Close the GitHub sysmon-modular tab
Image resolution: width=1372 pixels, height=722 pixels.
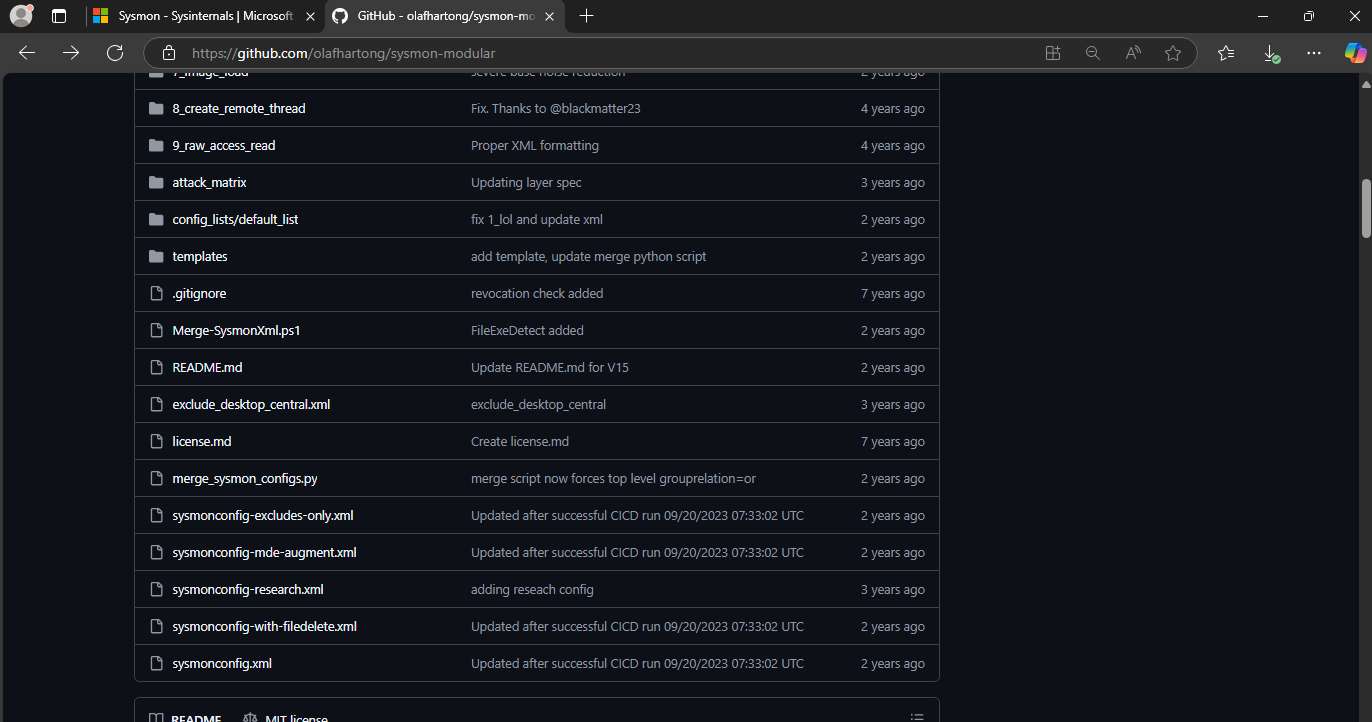pos(551,16)
